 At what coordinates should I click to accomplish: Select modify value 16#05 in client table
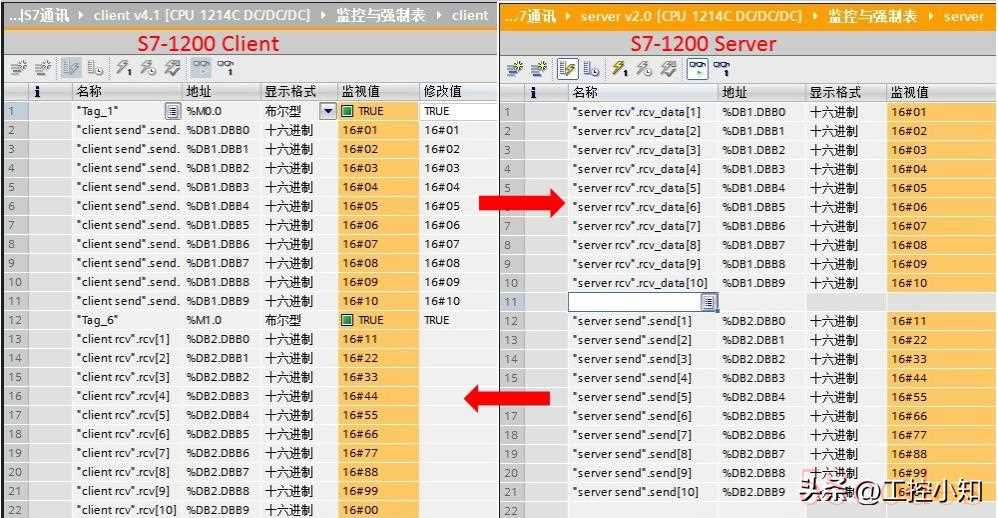coord(458,206)
